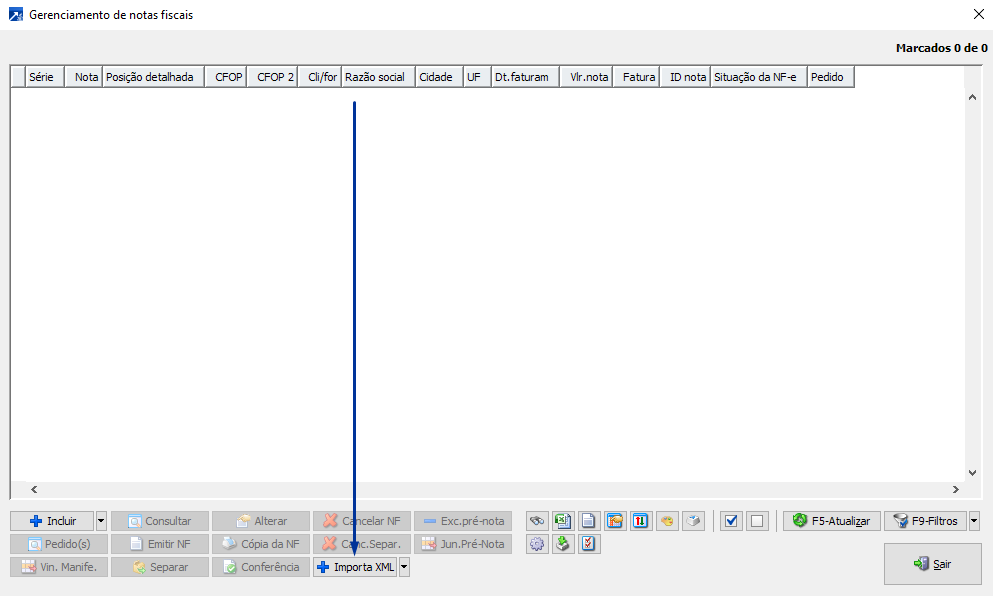Screen dimensions: 993x596
Task: Click the ID nota column header
Action: tap(685, 77)
